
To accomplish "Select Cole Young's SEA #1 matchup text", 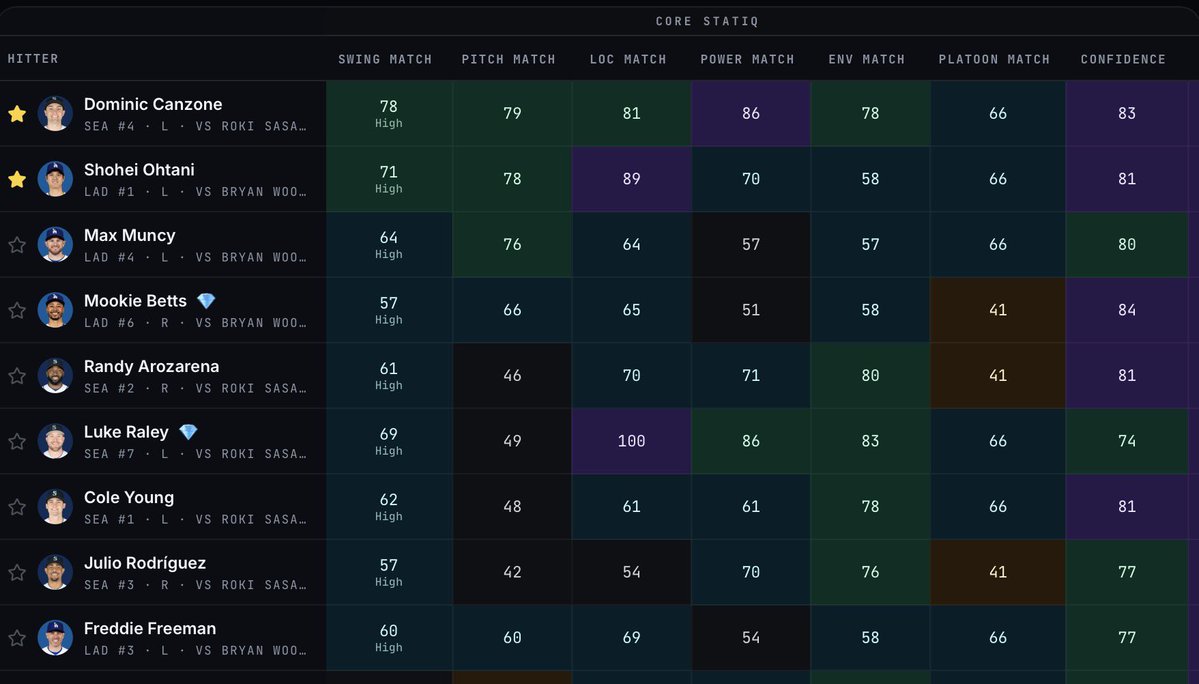I will pos(195,520).
